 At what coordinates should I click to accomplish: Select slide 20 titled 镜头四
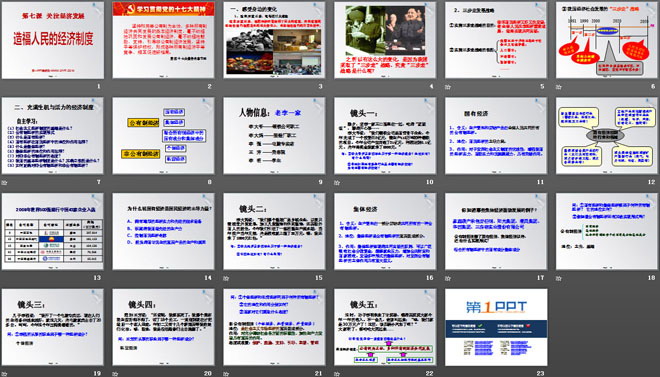[163, 327]
